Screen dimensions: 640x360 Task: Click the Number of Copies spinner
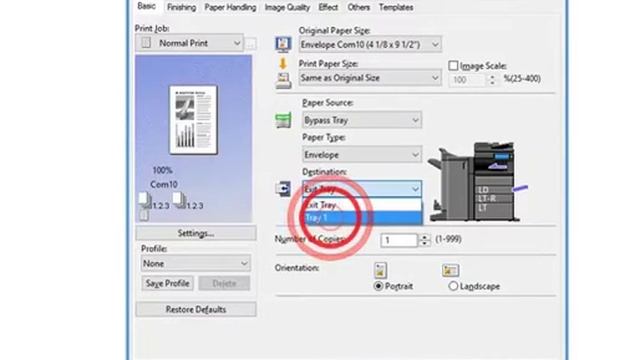point(424,240)
